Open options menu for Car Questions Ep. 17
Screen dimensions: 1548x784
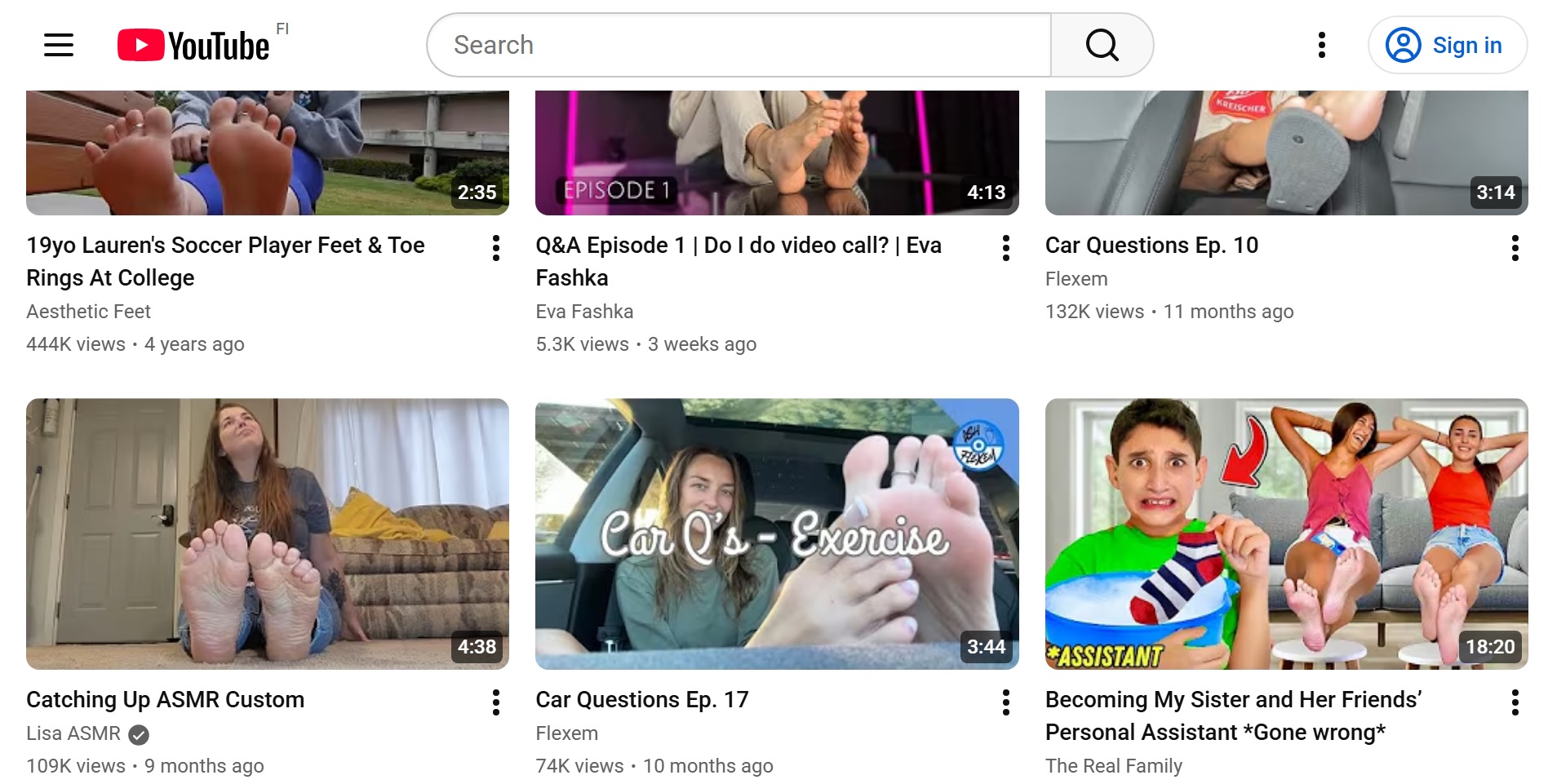click(x=1006, y=702)
